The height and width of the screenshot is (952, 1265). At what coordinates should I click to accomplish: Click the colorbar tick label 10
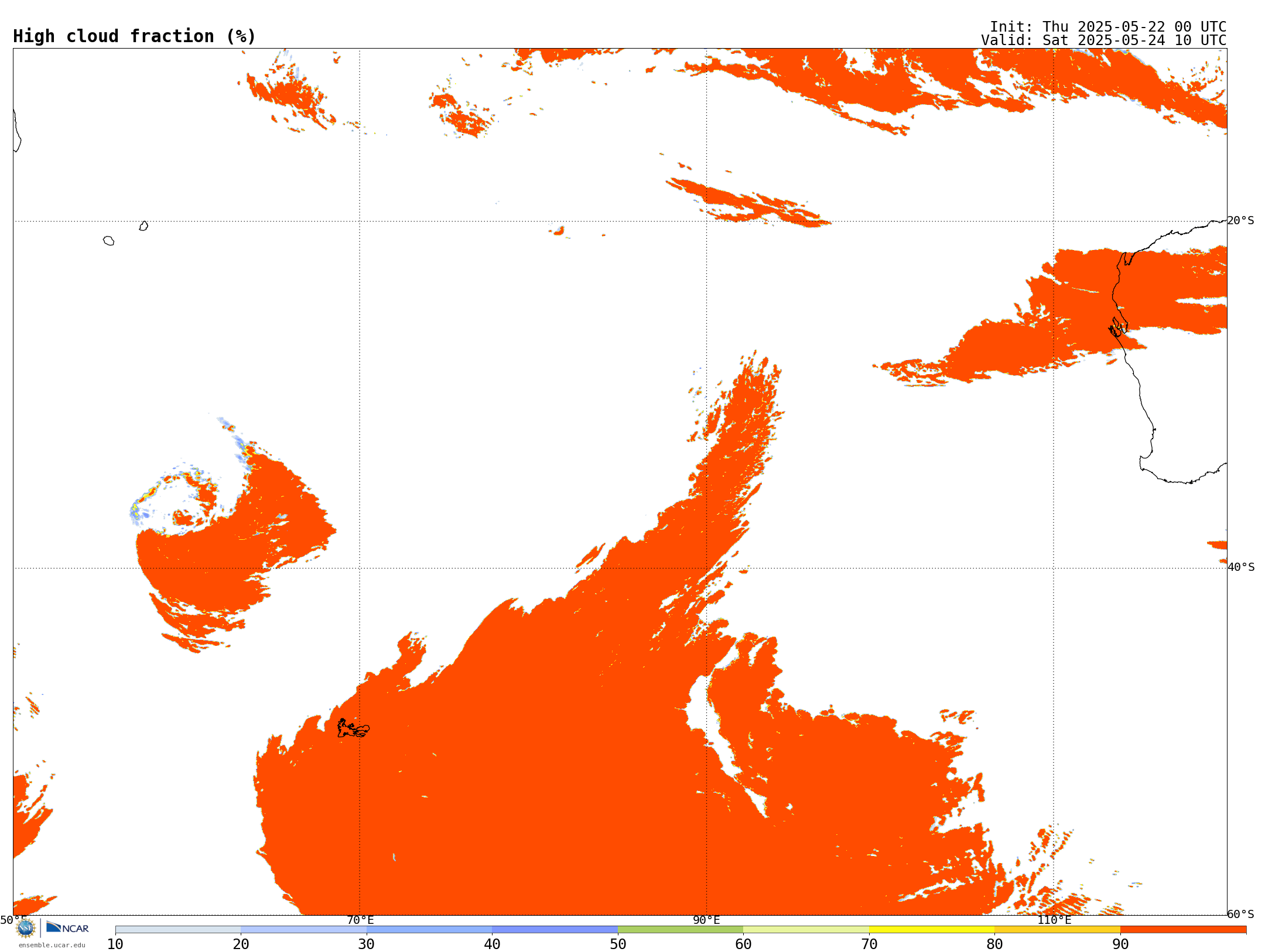pos(115,944)
